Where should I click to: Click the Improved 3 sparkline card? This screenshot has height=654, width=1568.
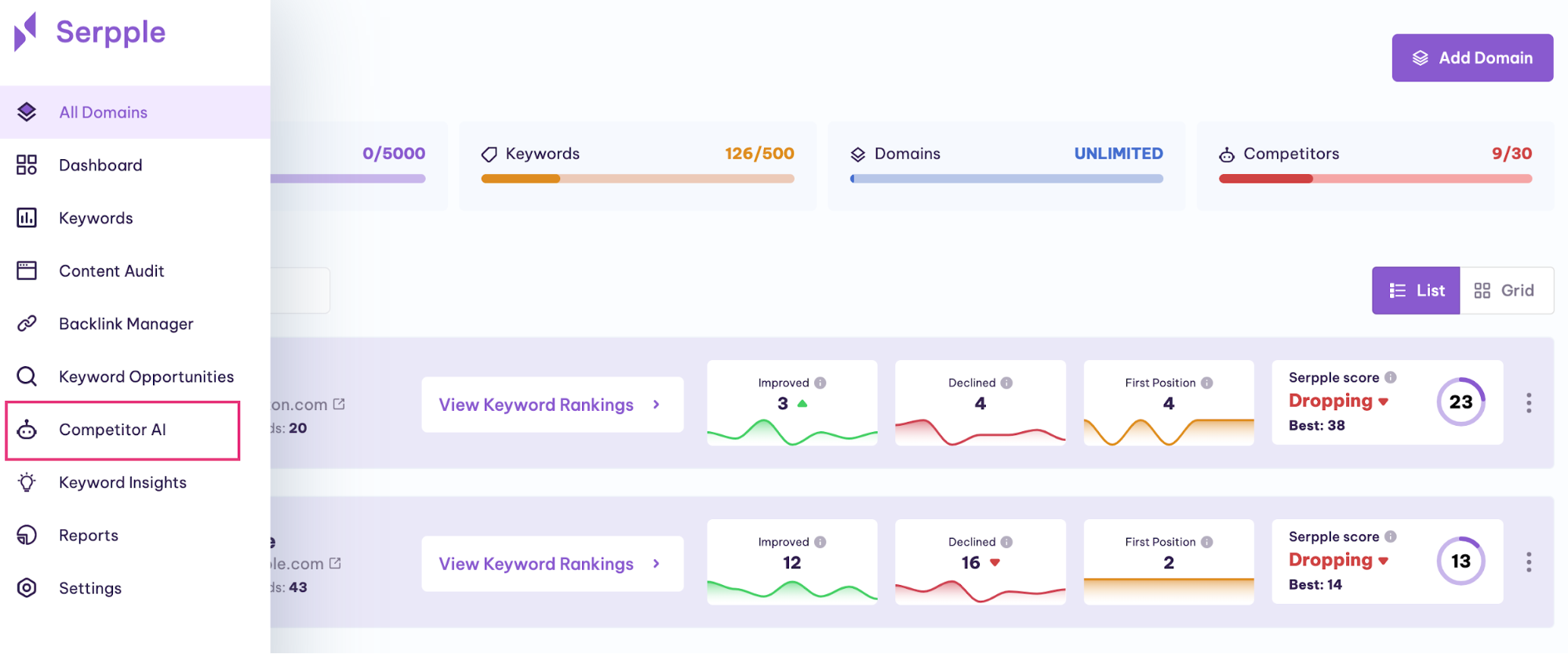(x=792, y=403)
